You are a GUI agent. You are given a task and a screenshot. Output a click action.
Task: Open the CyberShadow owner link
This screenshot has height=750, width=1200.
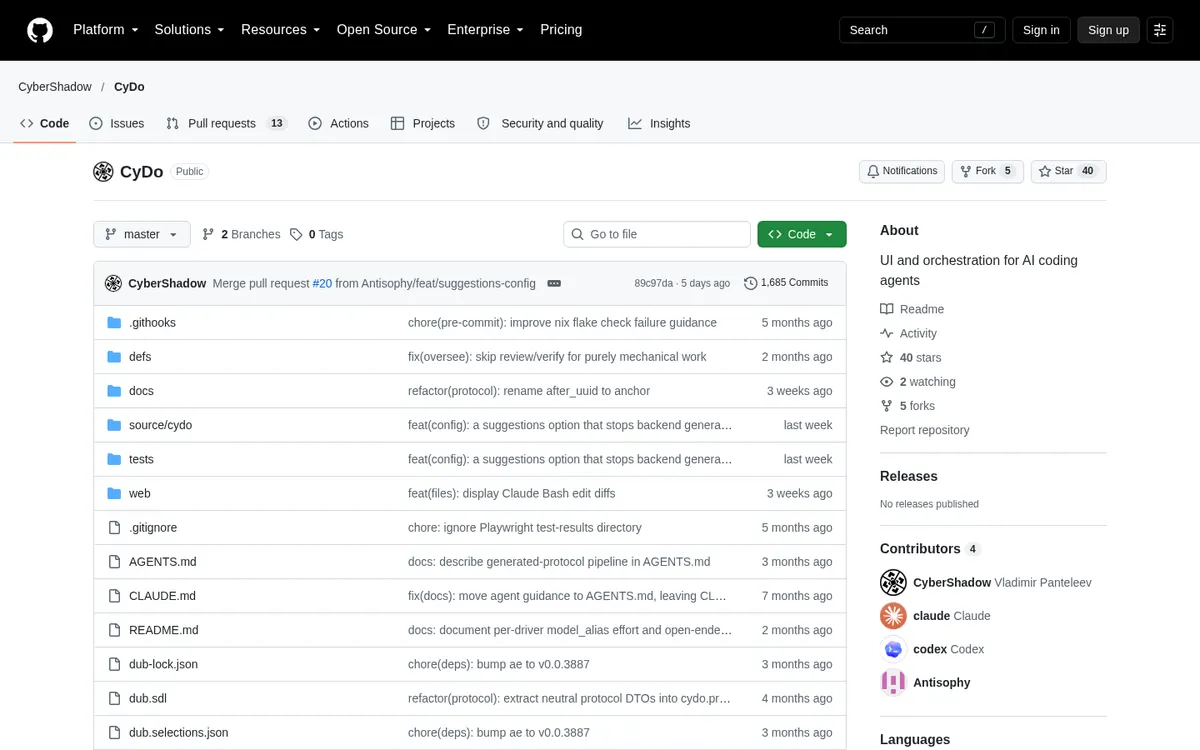[55, 87]
